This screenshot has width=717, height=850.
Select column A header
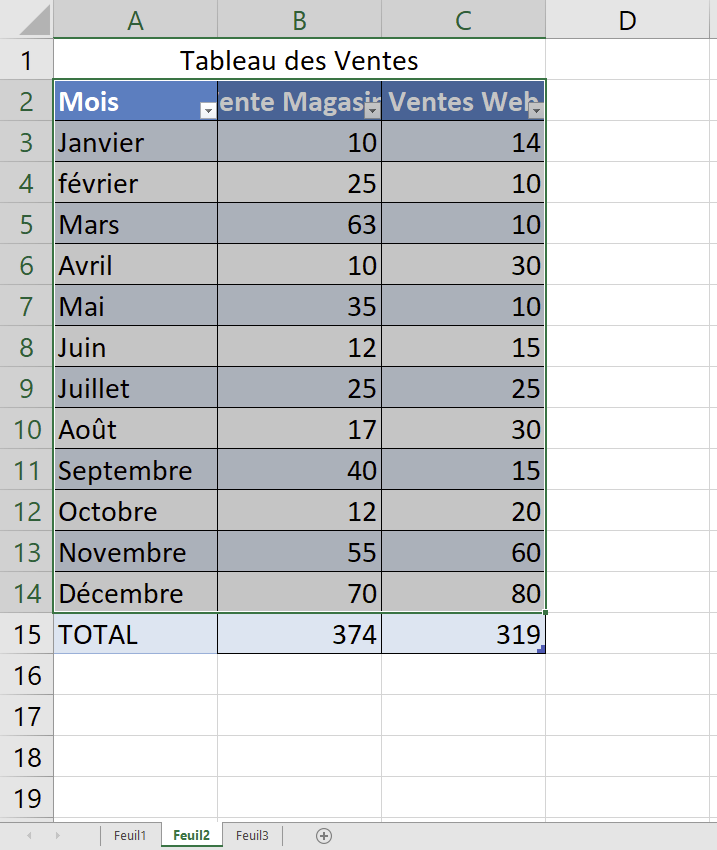(135, 20)
